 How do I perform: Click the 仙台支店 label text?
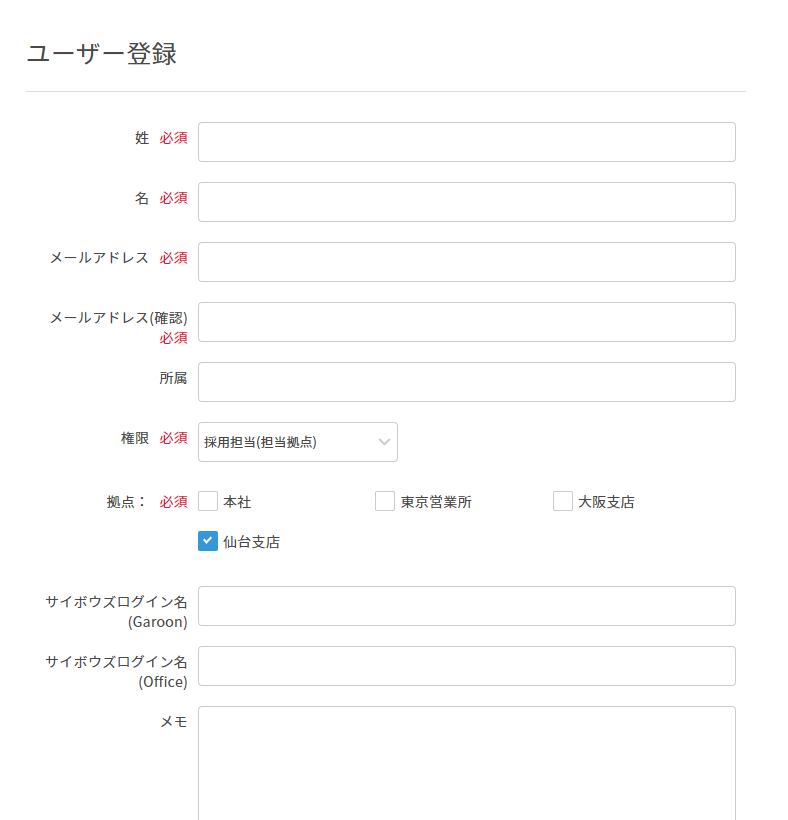coord(251,542)
